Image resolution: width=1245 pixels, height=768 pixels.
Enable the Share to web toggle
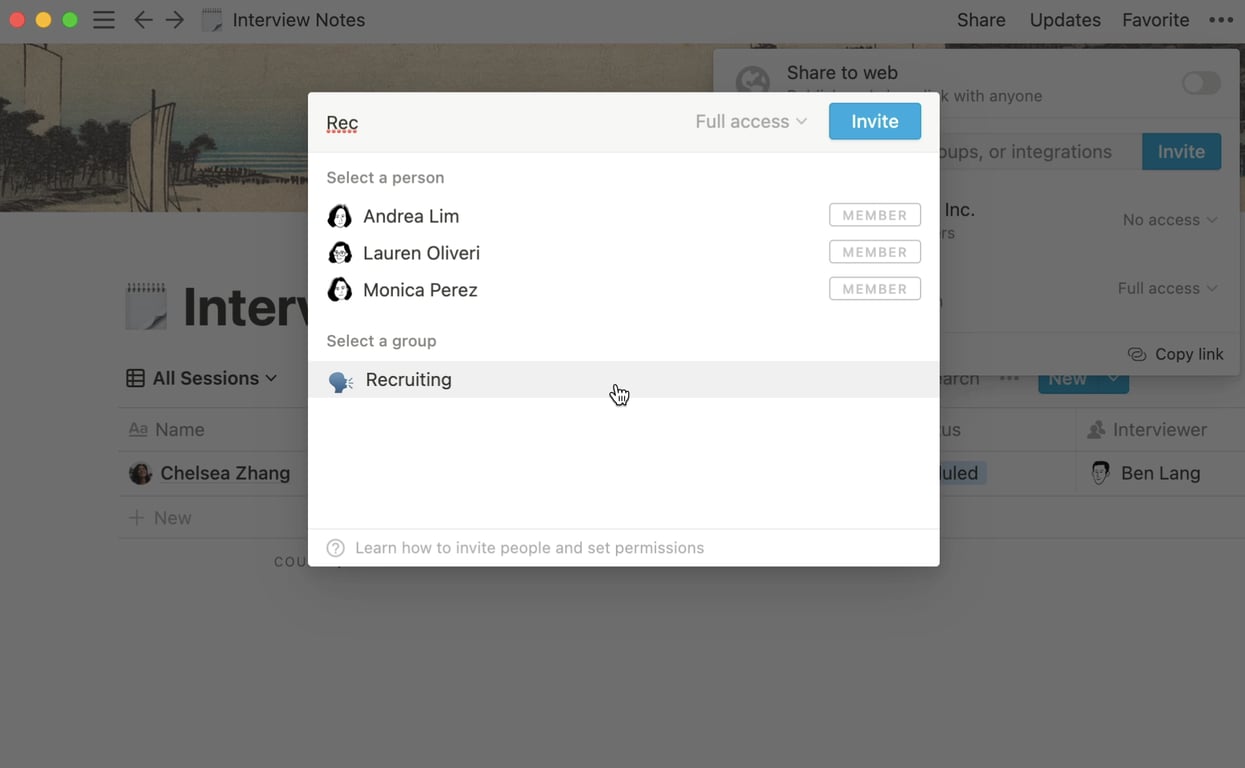(1200, 83)
